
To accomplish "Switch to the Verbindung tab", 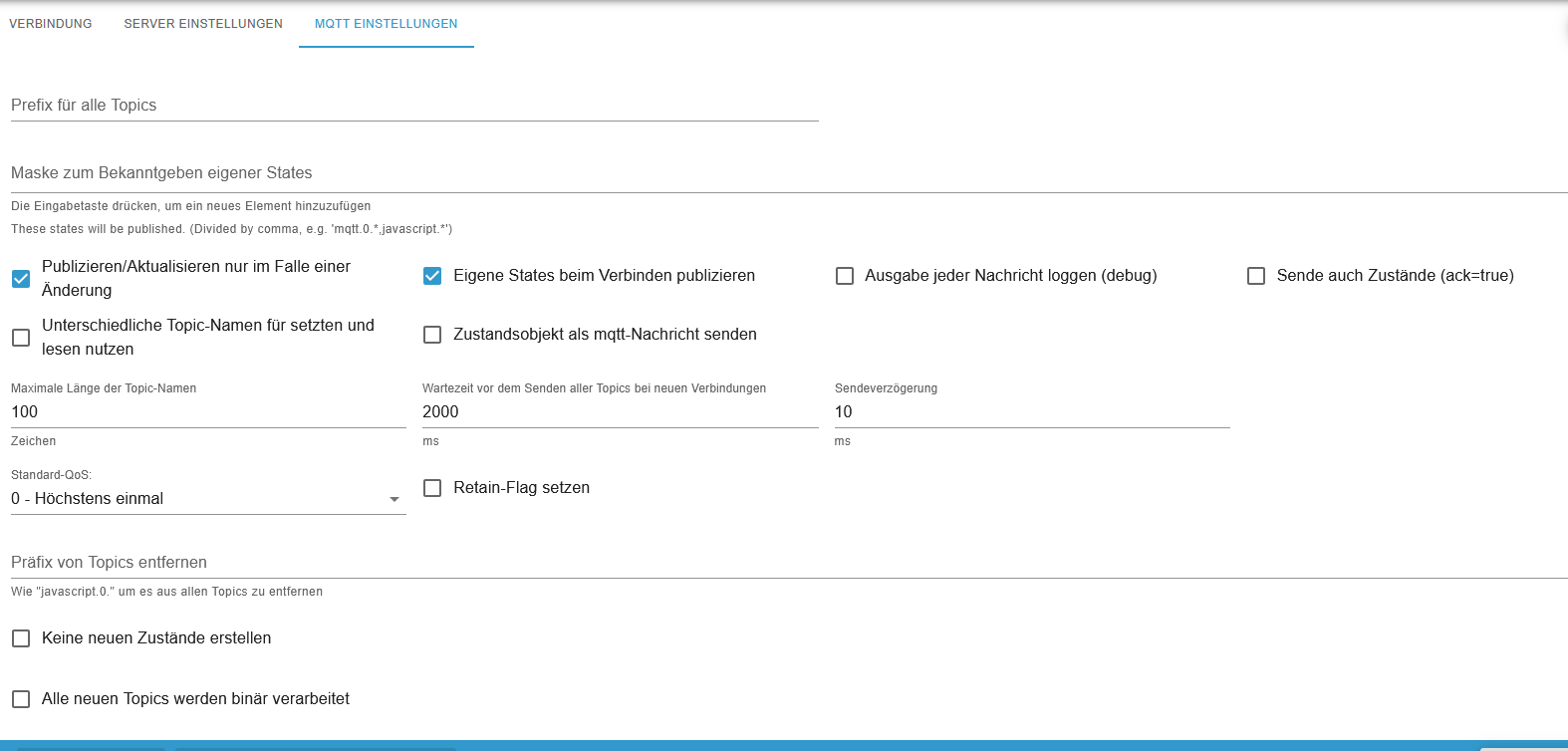I will [51, 24].
